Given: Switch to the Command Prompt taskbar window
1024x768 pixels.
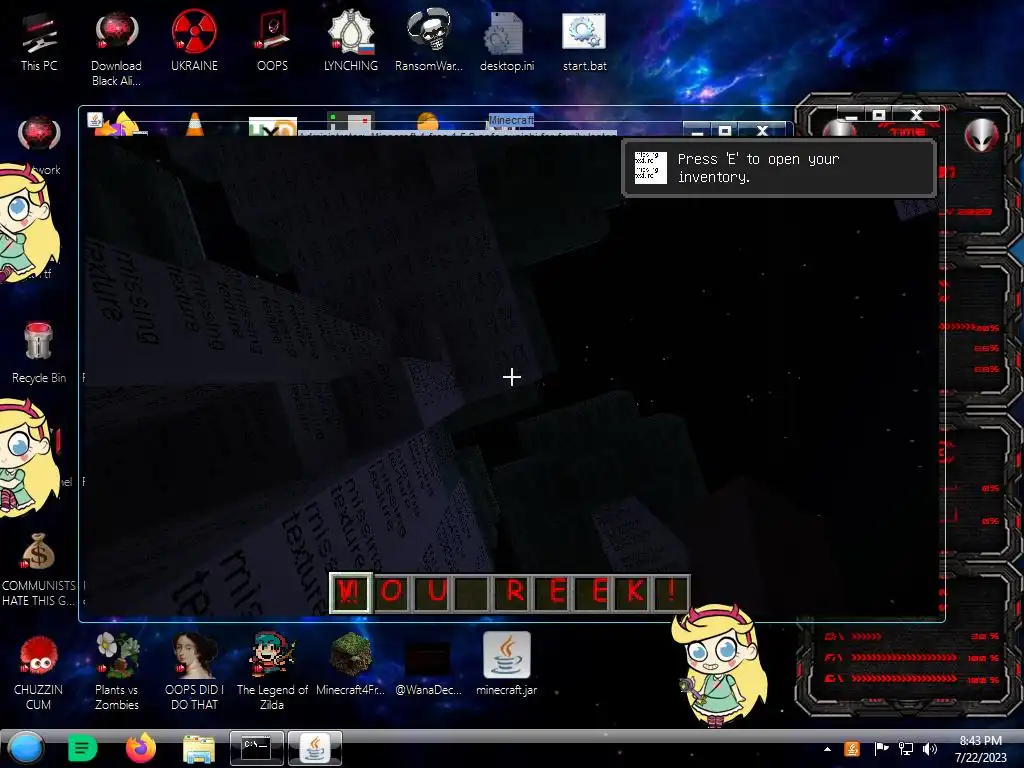Looking at the screenshot, I should 257,748.
